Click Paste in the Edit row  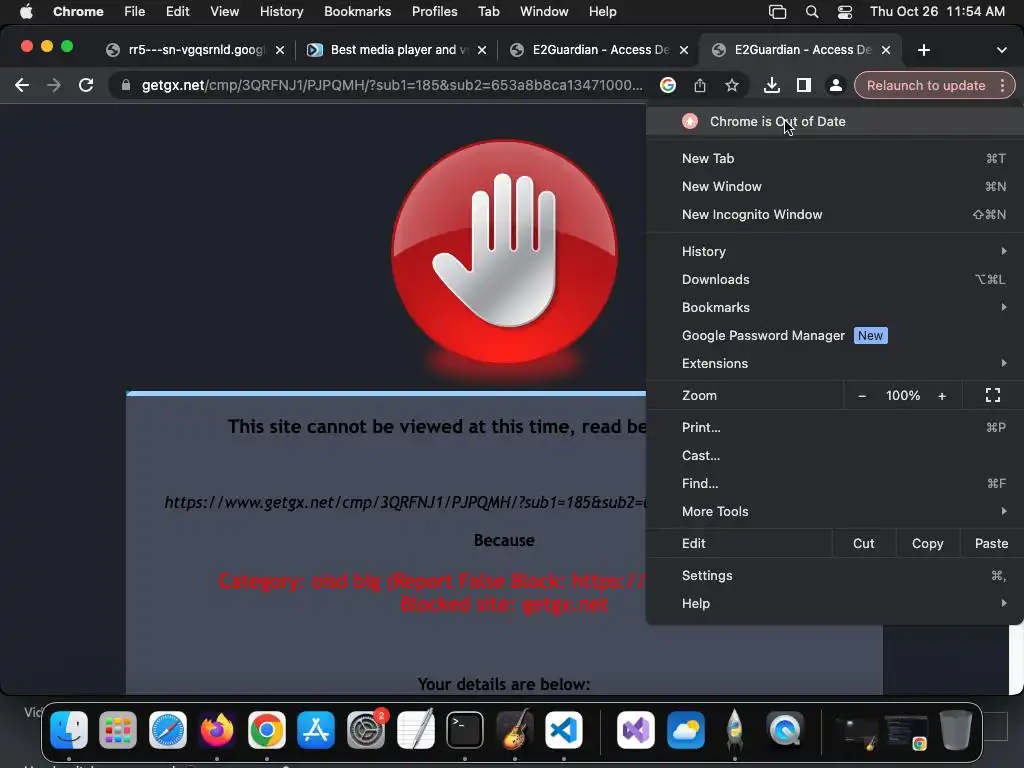tap(991, 543)
